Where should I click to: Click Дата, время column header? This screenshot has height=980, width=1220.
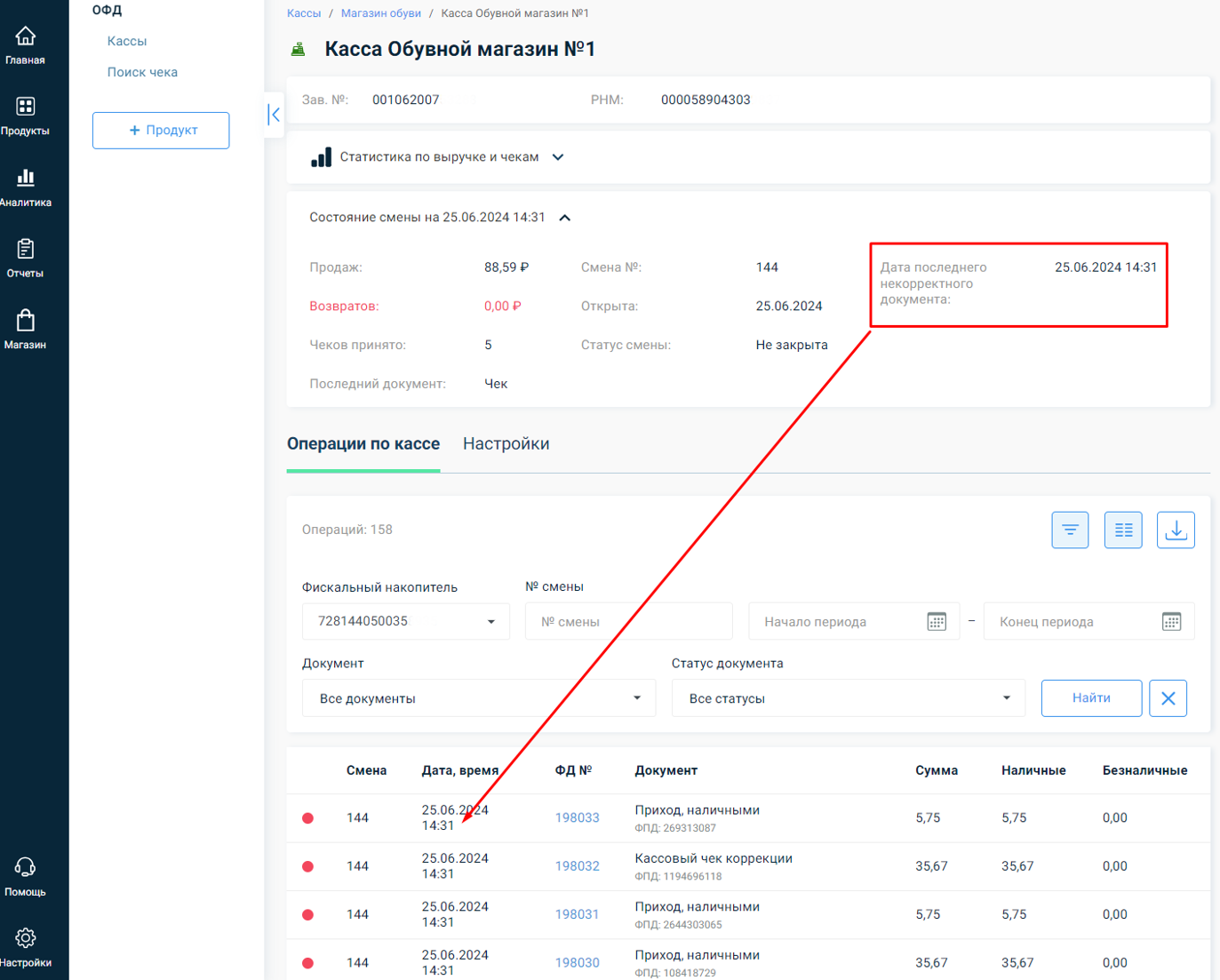[460, 770]
